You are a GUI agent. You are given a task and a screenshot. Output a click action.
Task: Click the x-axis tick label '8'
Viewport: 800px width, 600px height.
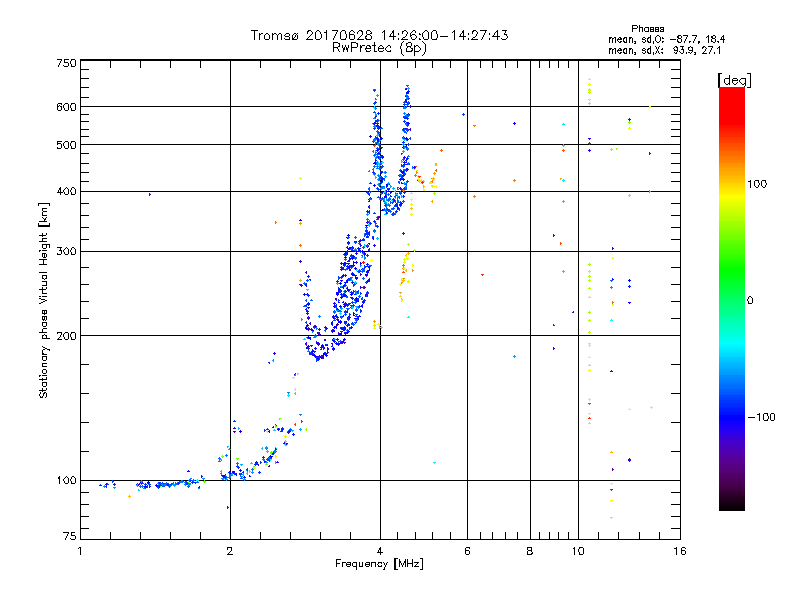(x=530, y=551)
